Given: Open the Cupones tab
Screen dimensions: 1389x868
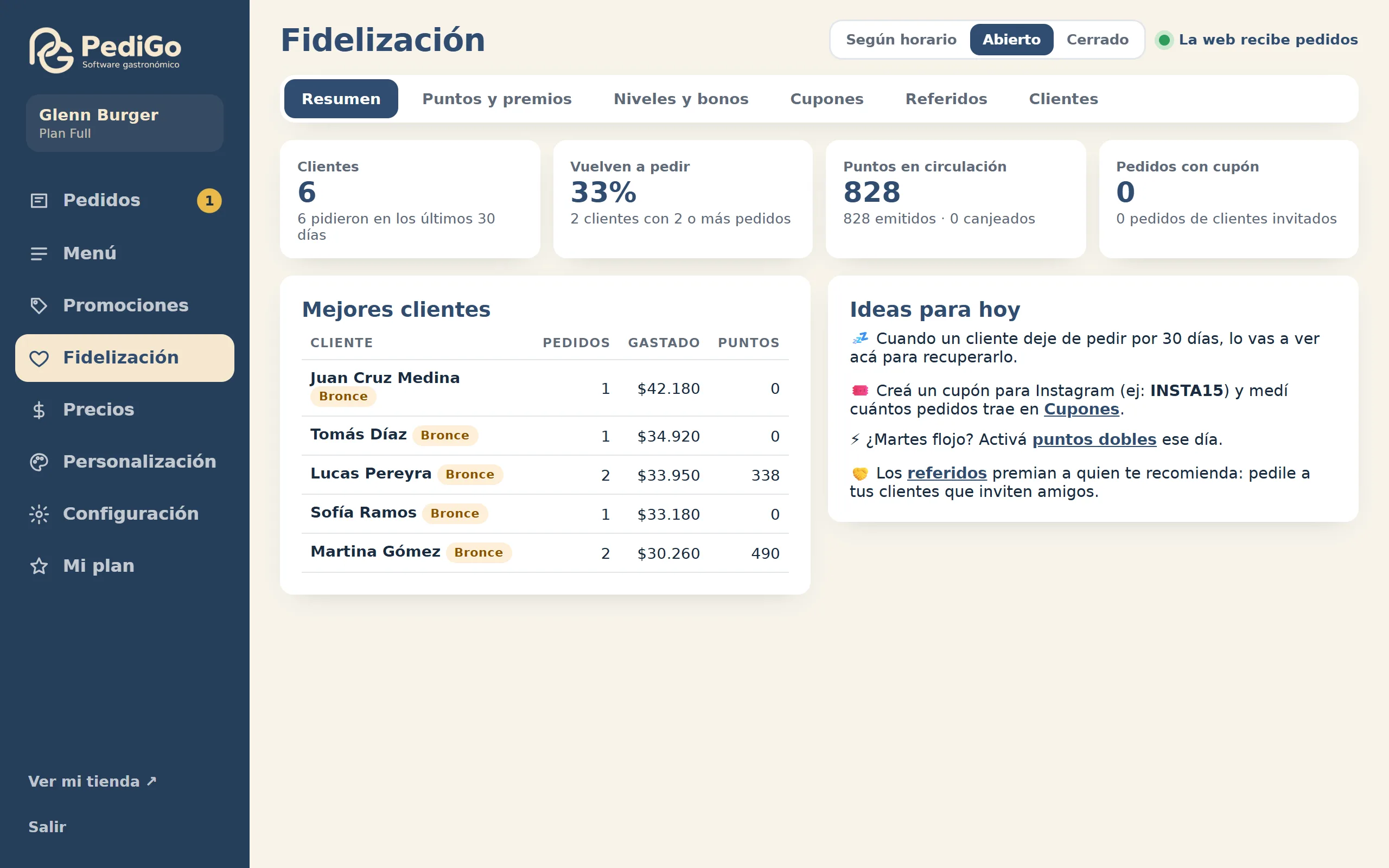Looking at the screenshot, I should (826, 99).
